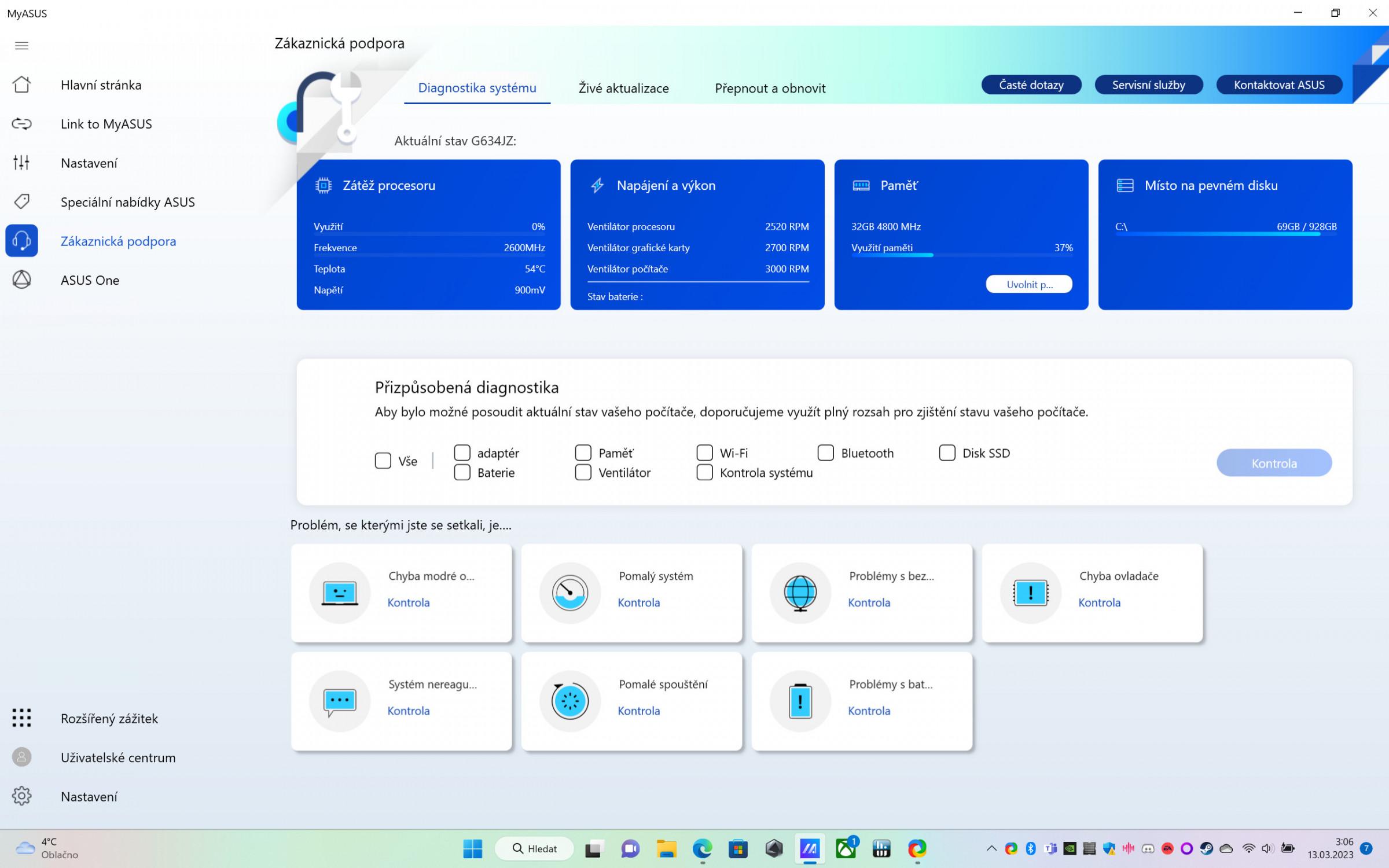Click Pomalý systém gauge icon
Image resolution: width=1389 pixels, height=868 pixels.
tap(570, 593)
